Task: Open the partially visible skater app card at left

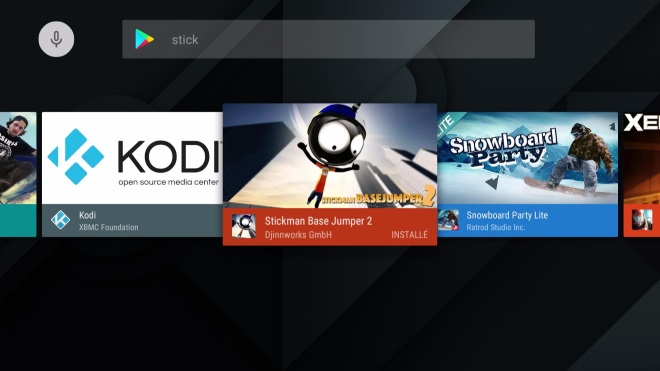Action: pyautogui.click(x=18, y=174)
